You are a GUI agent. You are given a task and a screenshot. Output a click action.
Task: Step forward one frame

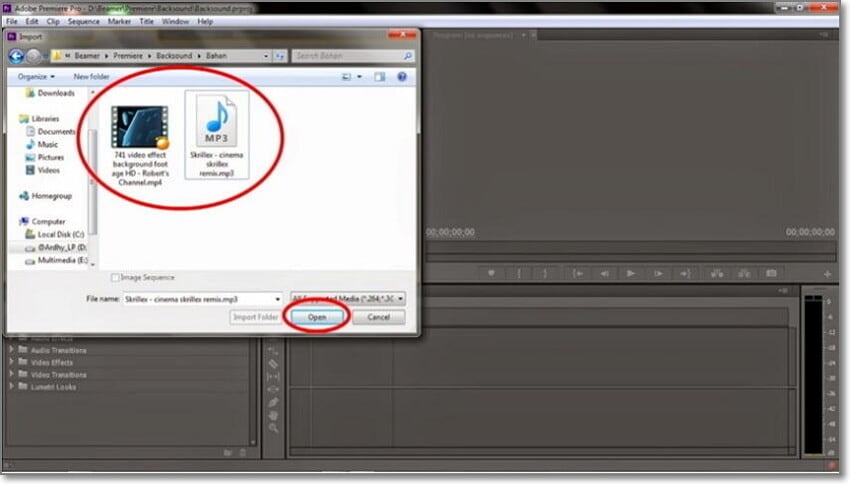[658, 274]
